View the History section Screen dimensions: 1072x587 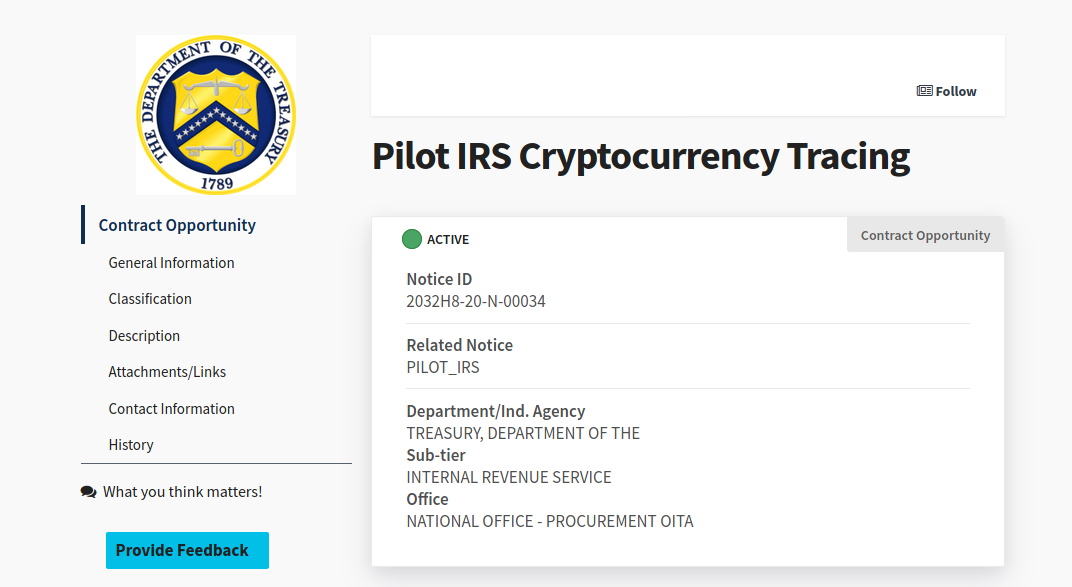pos(131,445)
